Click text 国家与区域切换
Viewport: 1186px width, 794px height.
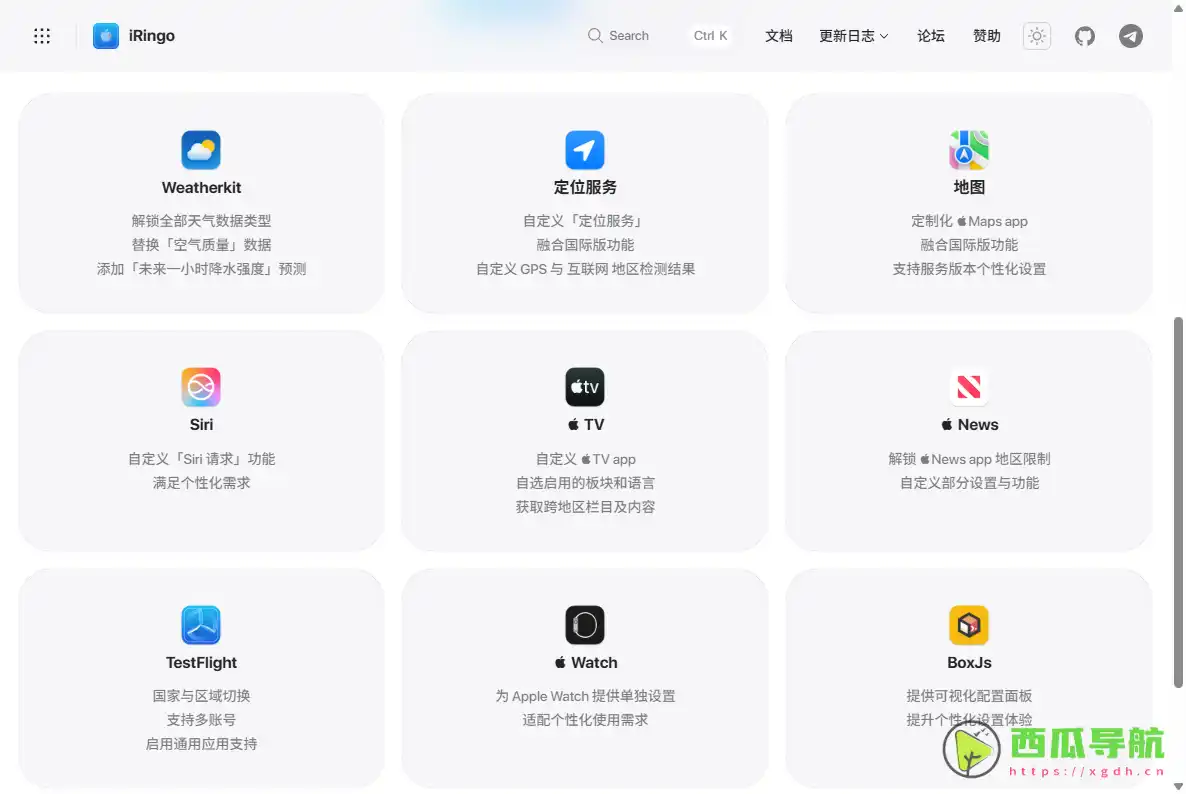[201, 696]
